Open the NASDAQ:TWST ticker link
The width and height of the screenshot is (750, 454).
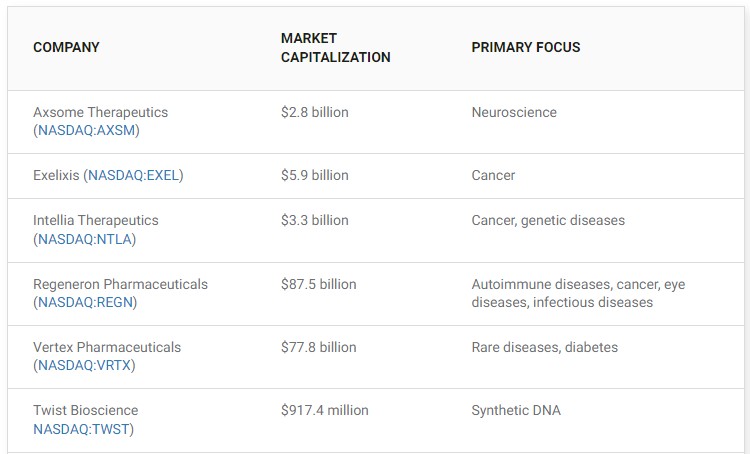coord(81,429)
